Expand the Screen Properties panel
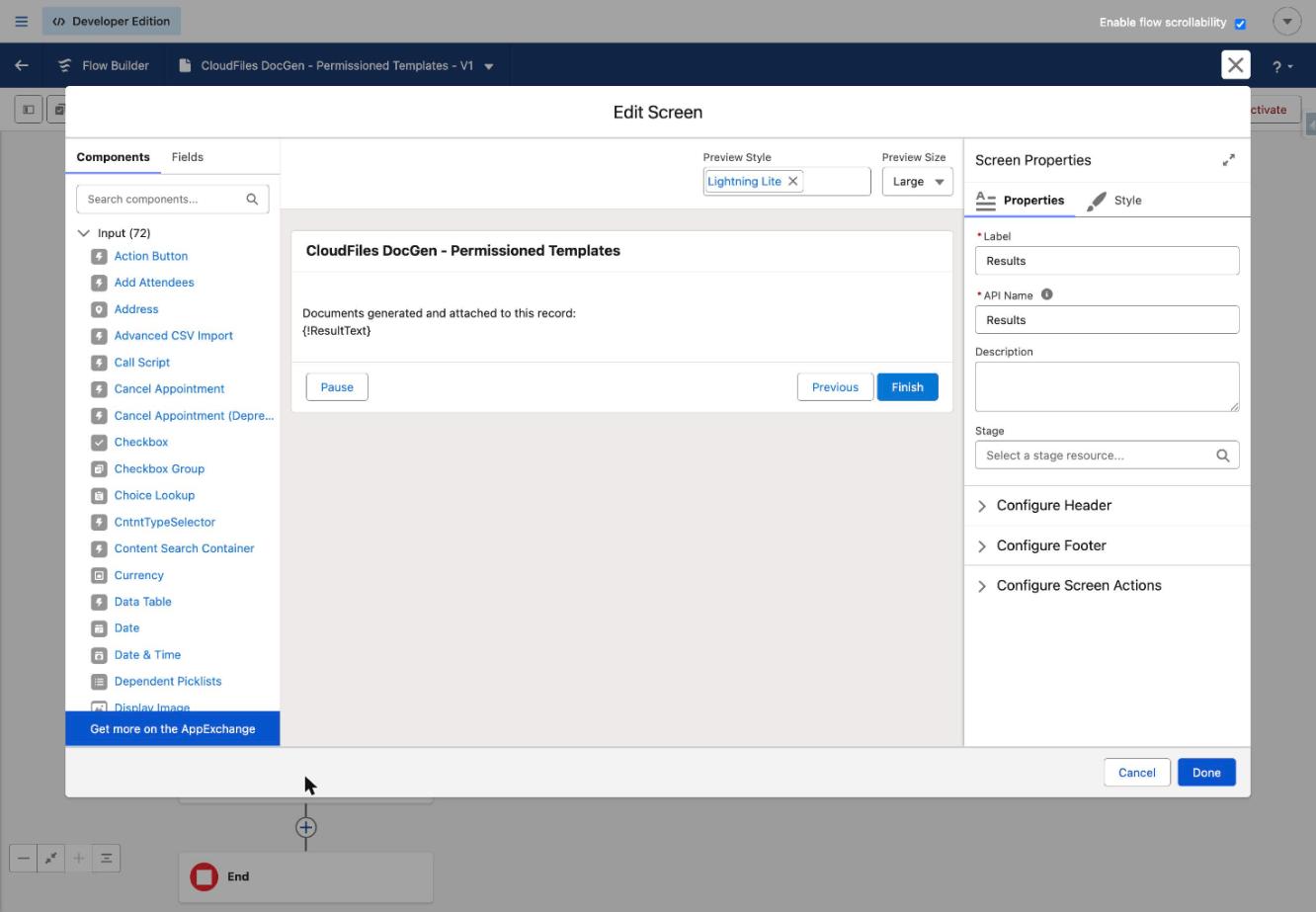The width and height of the screenshot is (1316, 912). pos(1228,160)
